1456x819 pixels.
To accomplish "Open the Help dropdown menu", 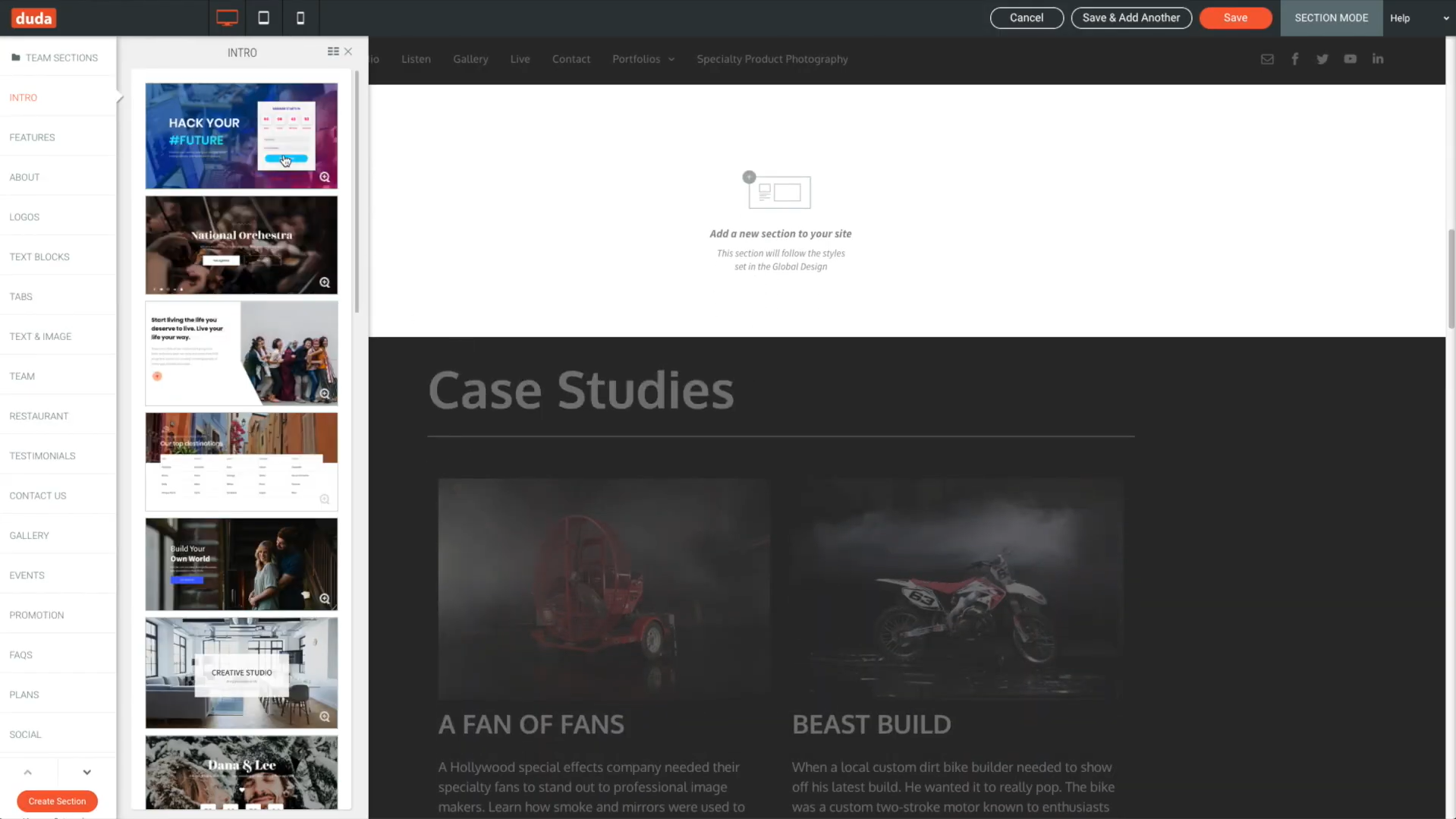I will 1400,17.
